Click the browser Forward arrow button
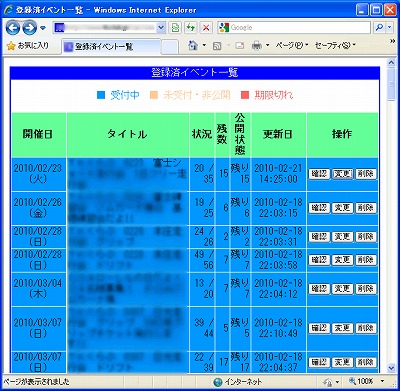This screenshot has height=391, width=400. tap(29, 28)
